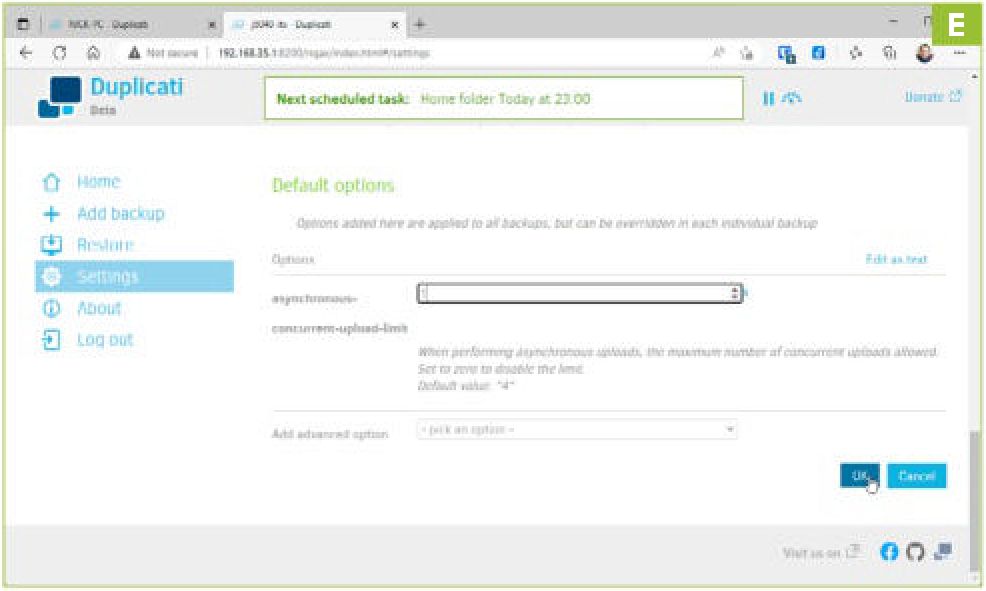Screen dimensions: 986x591
Task: Pause Duplicati scheduled tasks
Action: click(x=768, y=98)
